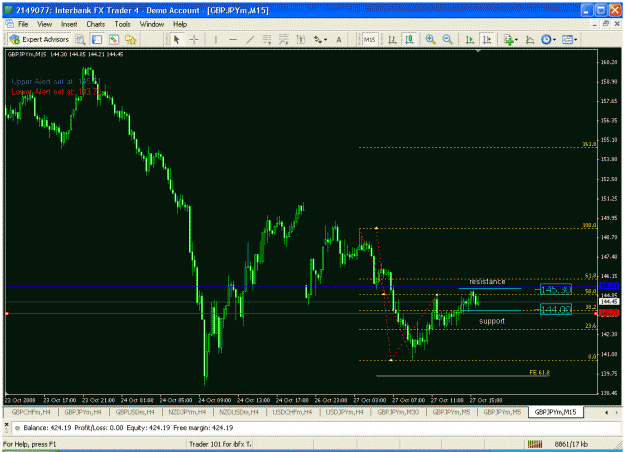Open the Charts menu
This screenshot has height=452, width=625.
point(96,24)
